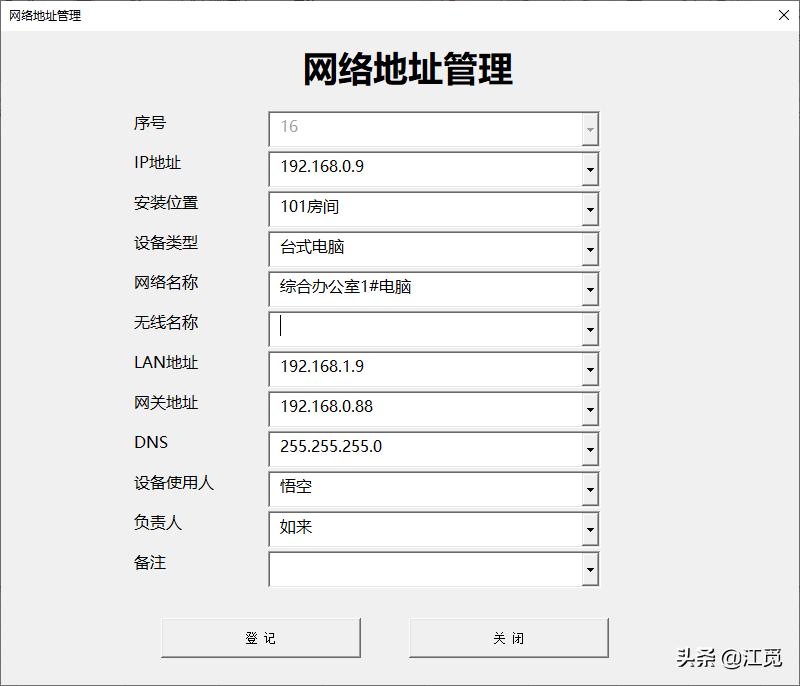Expand the DNS dropdown arrow
This screenshot has height=686, width=800.
590,449
